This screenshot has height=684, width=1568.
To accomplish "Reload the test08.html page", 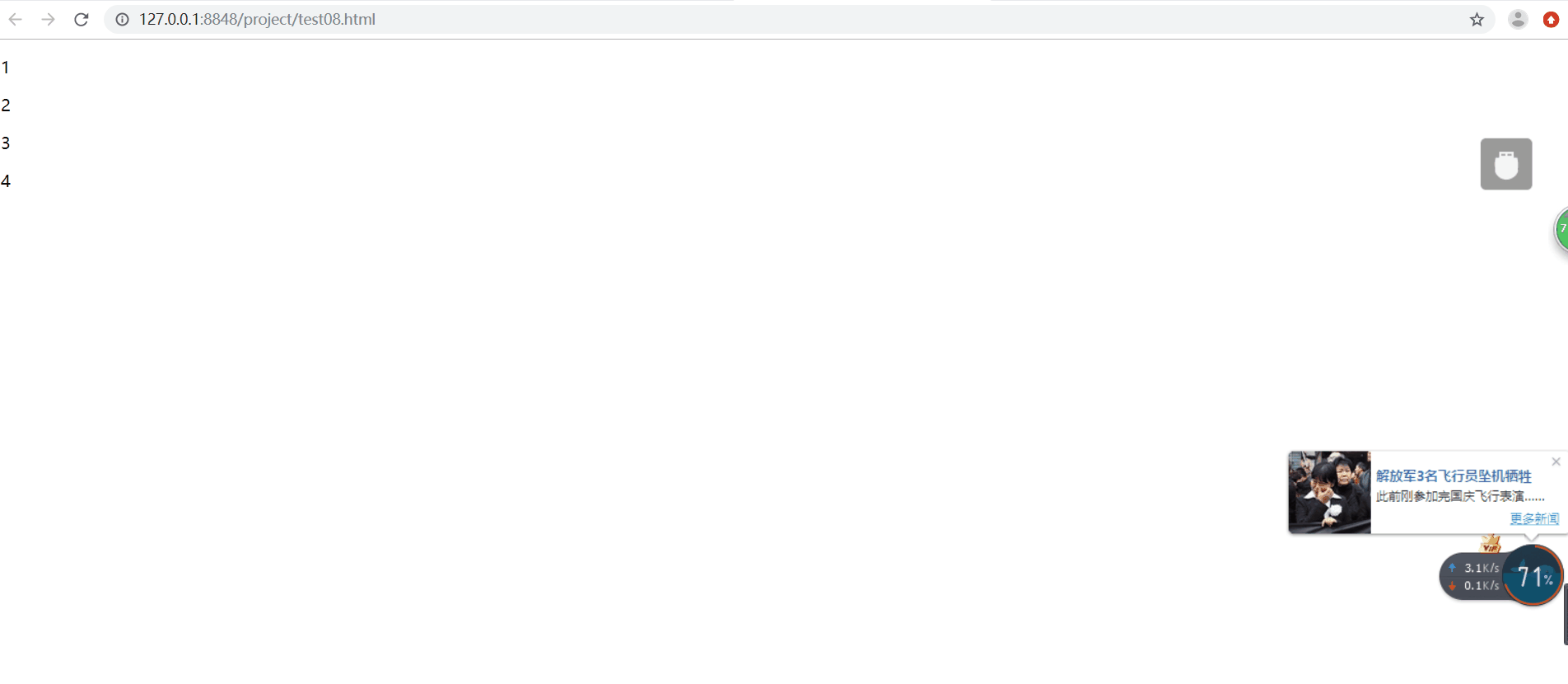I will (x=81, y=19).
